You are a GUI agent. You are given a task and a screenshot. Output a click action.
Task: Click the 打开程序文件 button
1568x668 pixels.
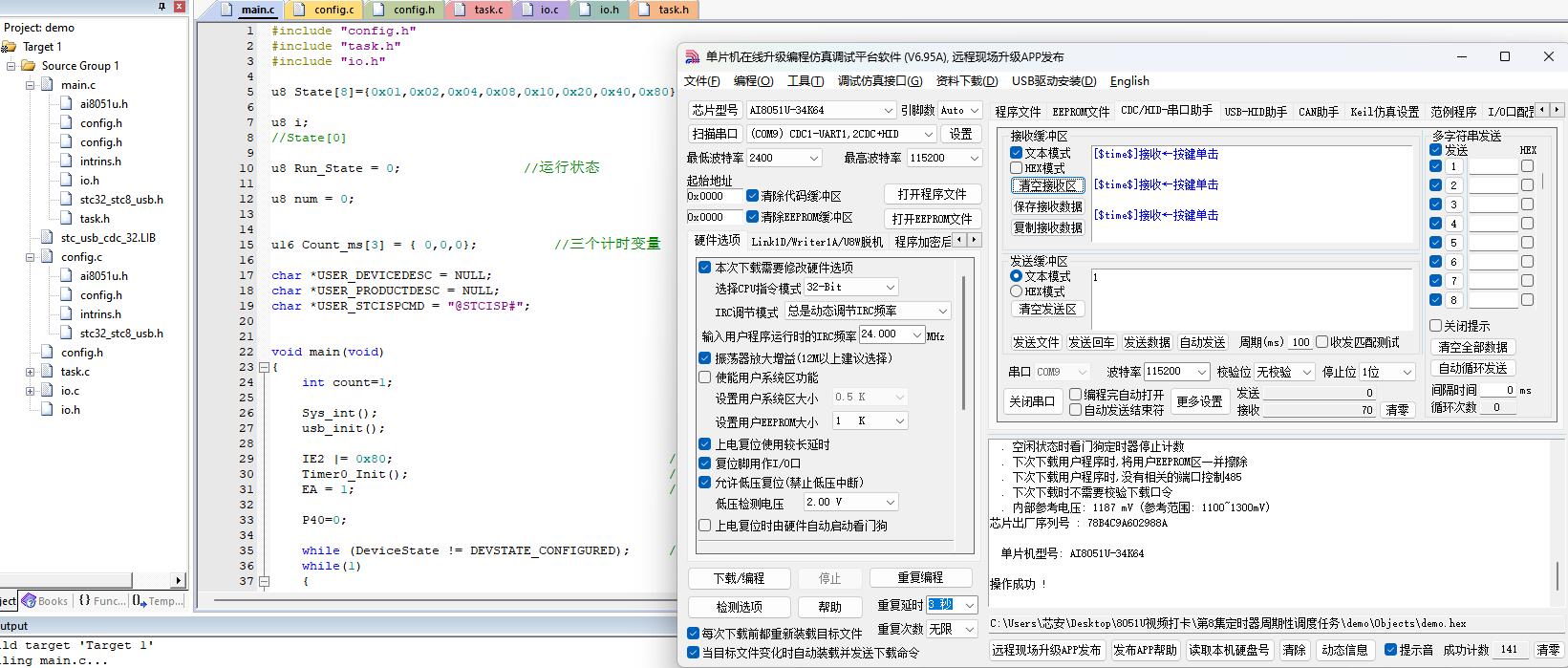(x=931, y=194)
